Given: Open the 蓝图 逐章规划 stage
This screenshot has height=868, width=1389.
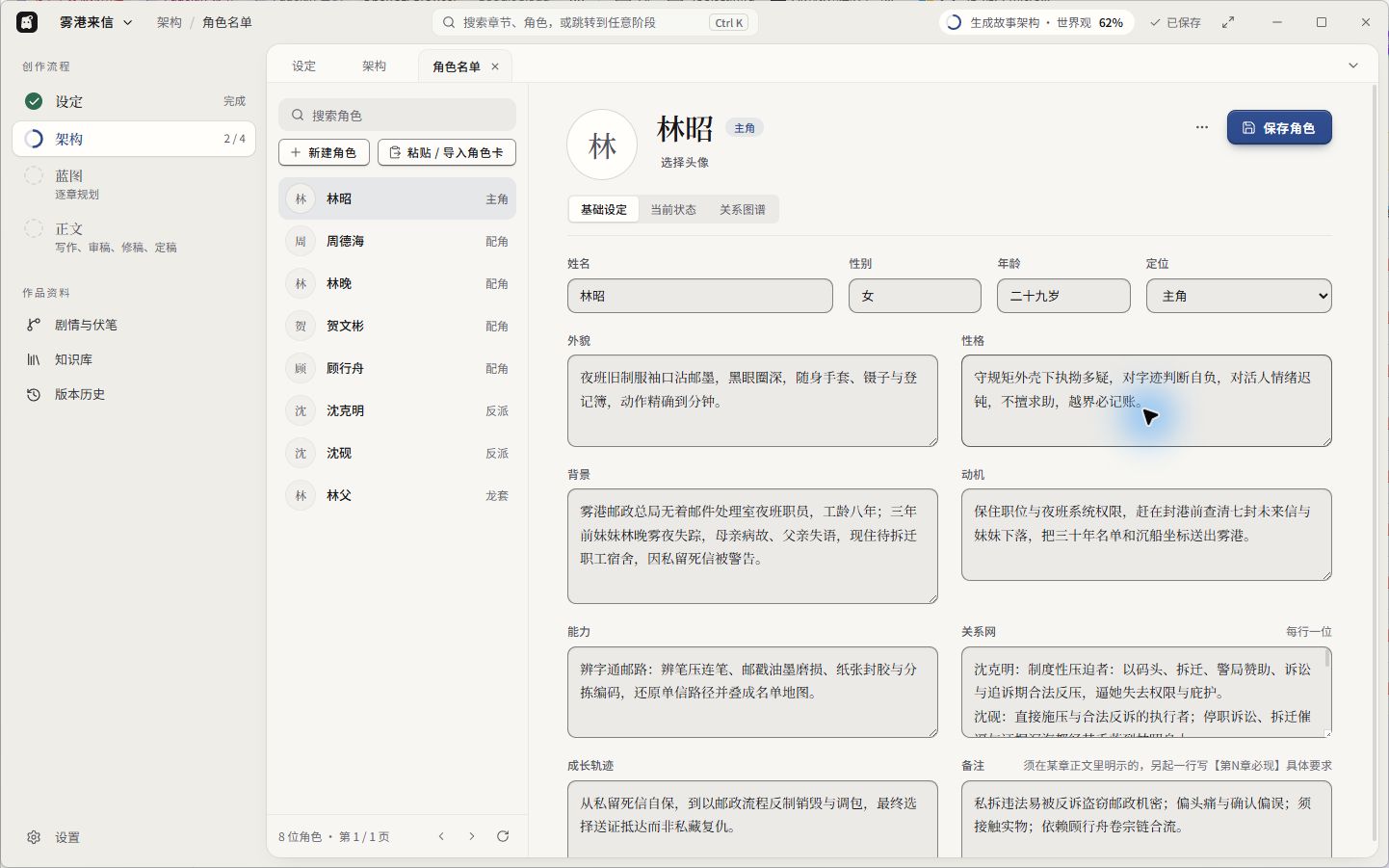Looking at the screenshot, I should tap(134, 184).
